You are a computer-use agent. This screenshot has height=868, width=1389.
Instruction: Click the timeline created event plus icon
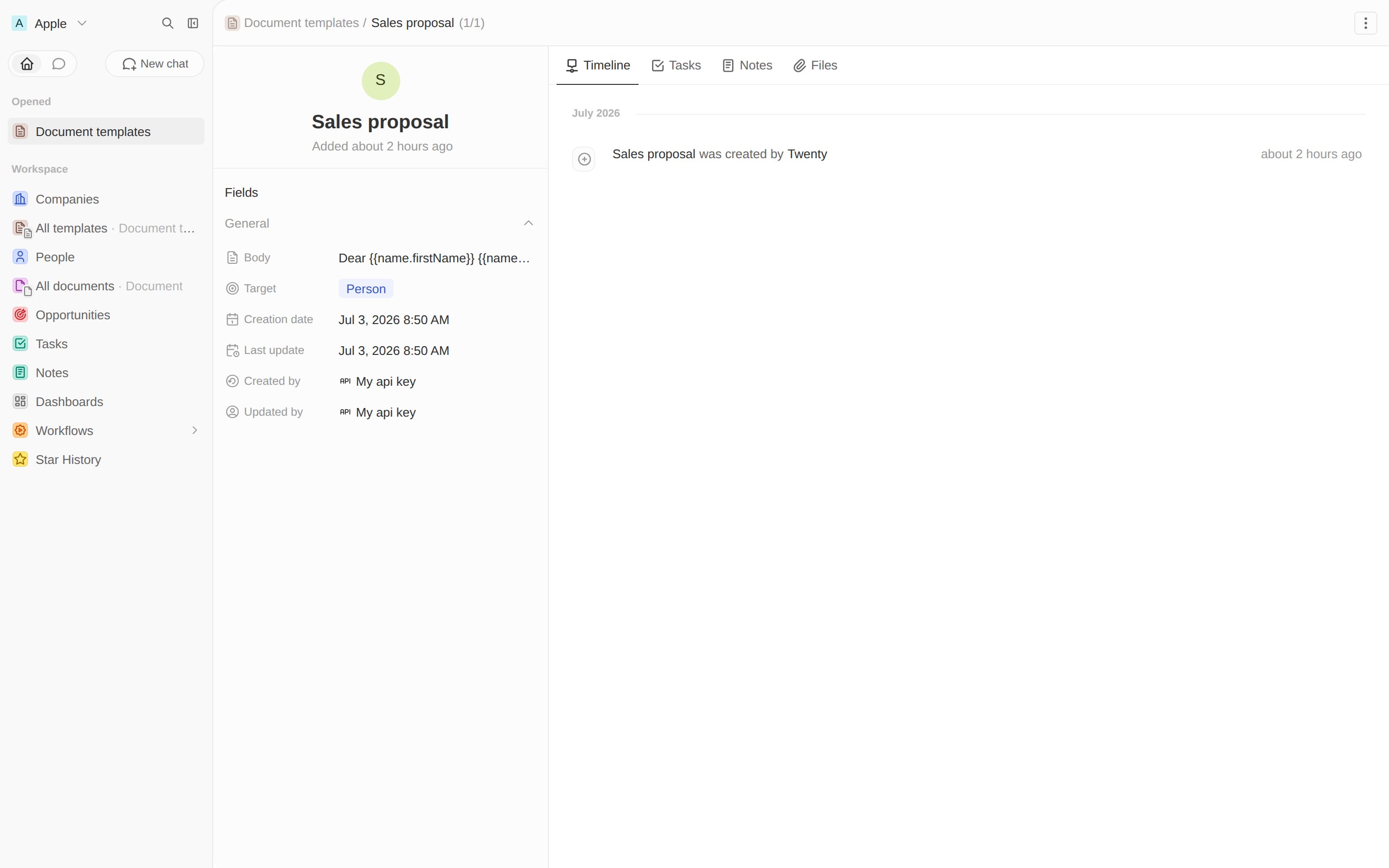(585, 159)
